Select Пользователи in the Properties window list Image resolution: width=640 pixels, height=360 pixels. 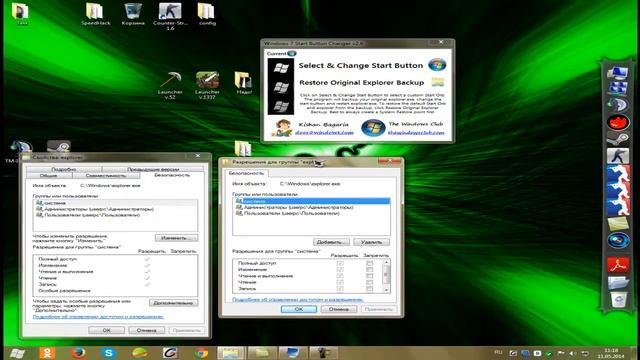click(116, 215)
